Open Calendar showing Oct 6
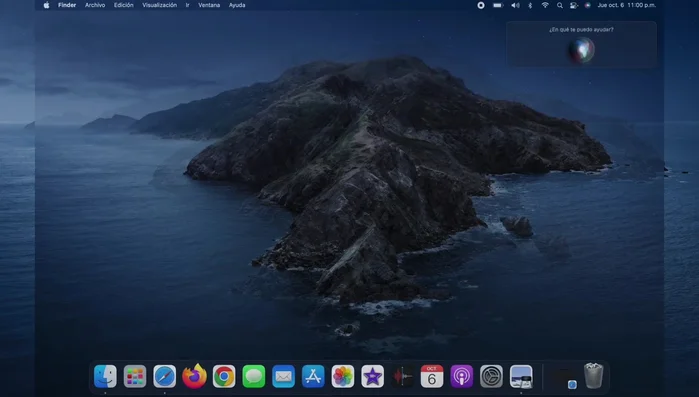Image resolution: width=699 pixels, height=397 pixels. click(432, 377)
